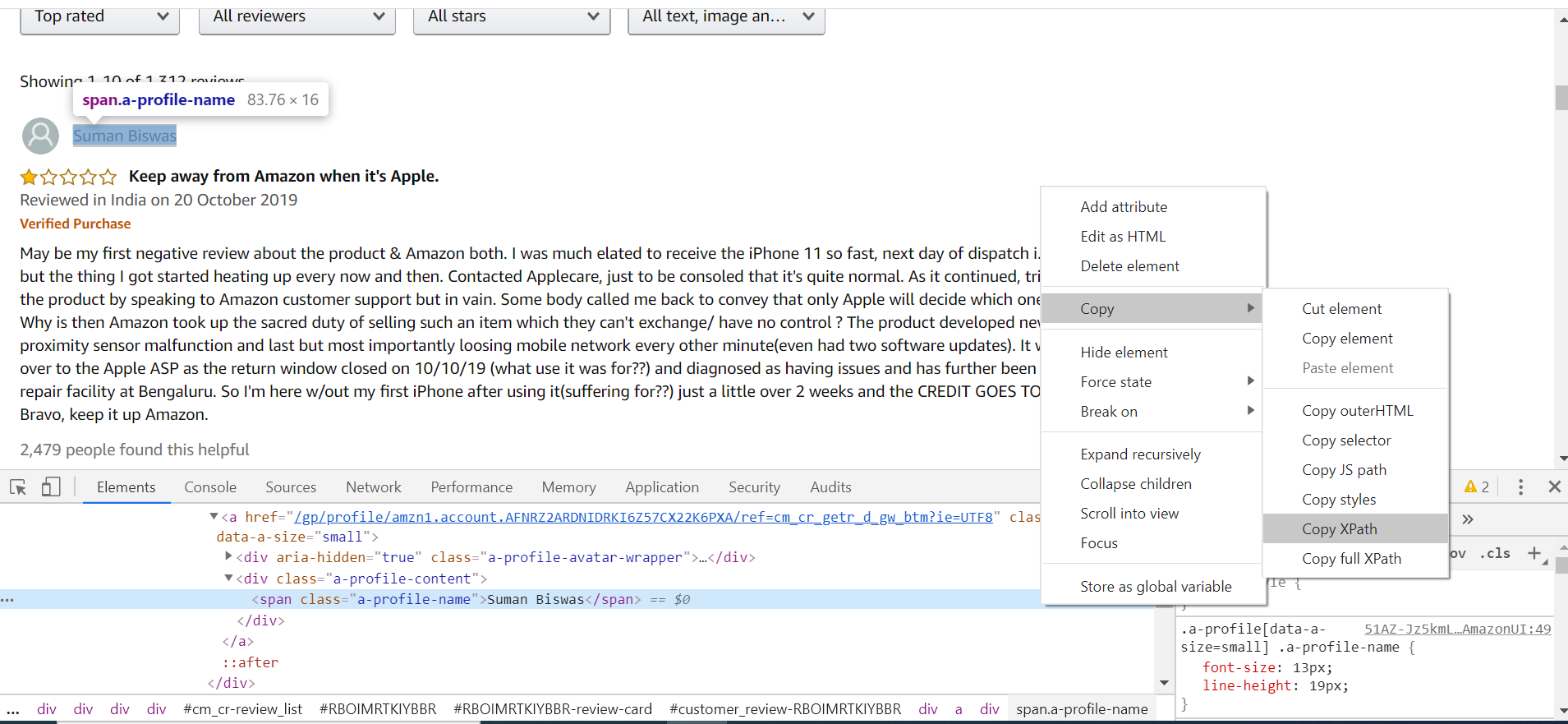The height and width of the screenshot is (724, 1568).
Task: Open the Suman Biswas profile link
Action: point(125,136)
